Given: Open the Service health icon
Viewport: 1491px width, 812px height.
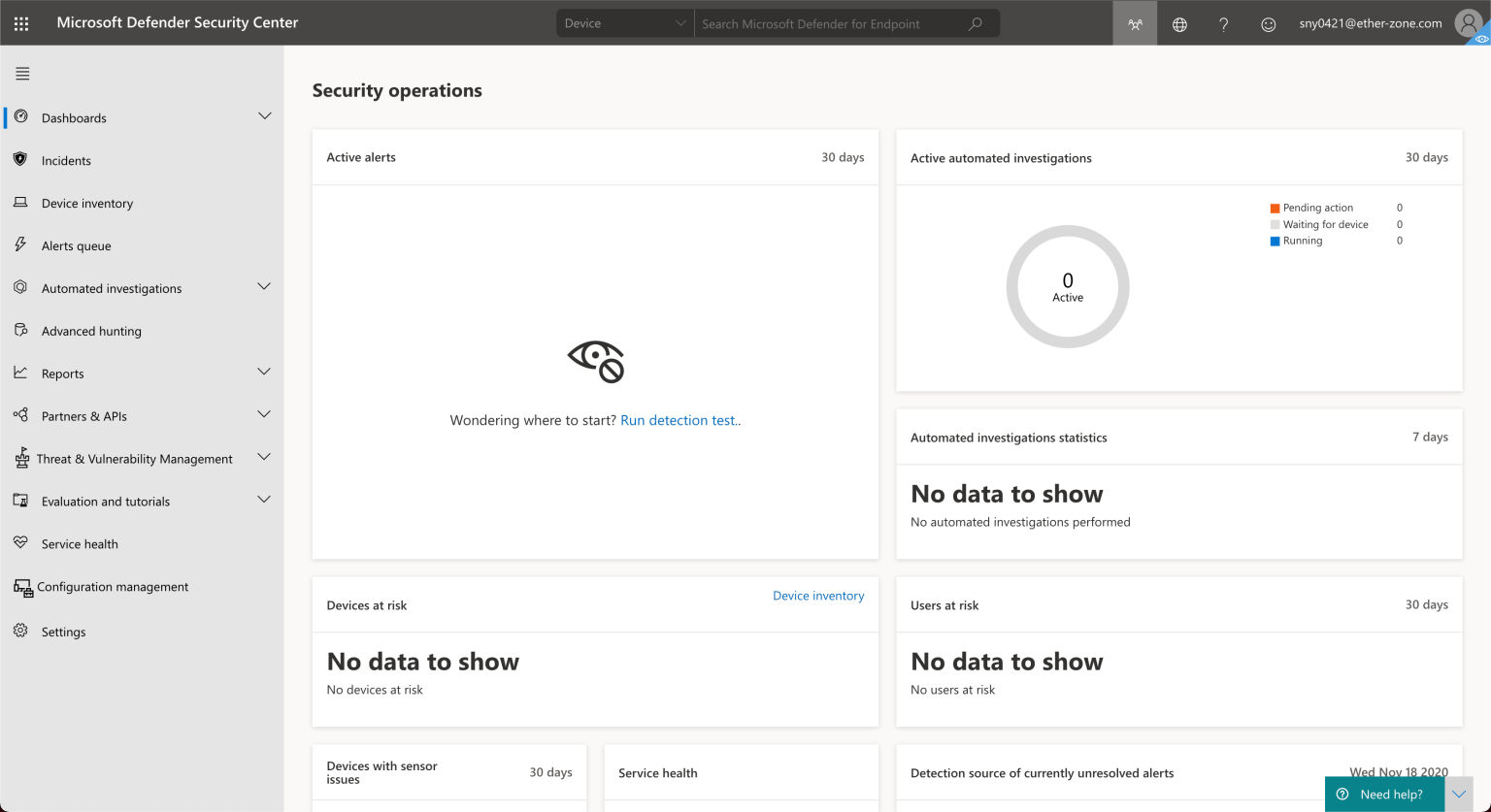Looking at the screenshot, I should (x=20, y=543).
